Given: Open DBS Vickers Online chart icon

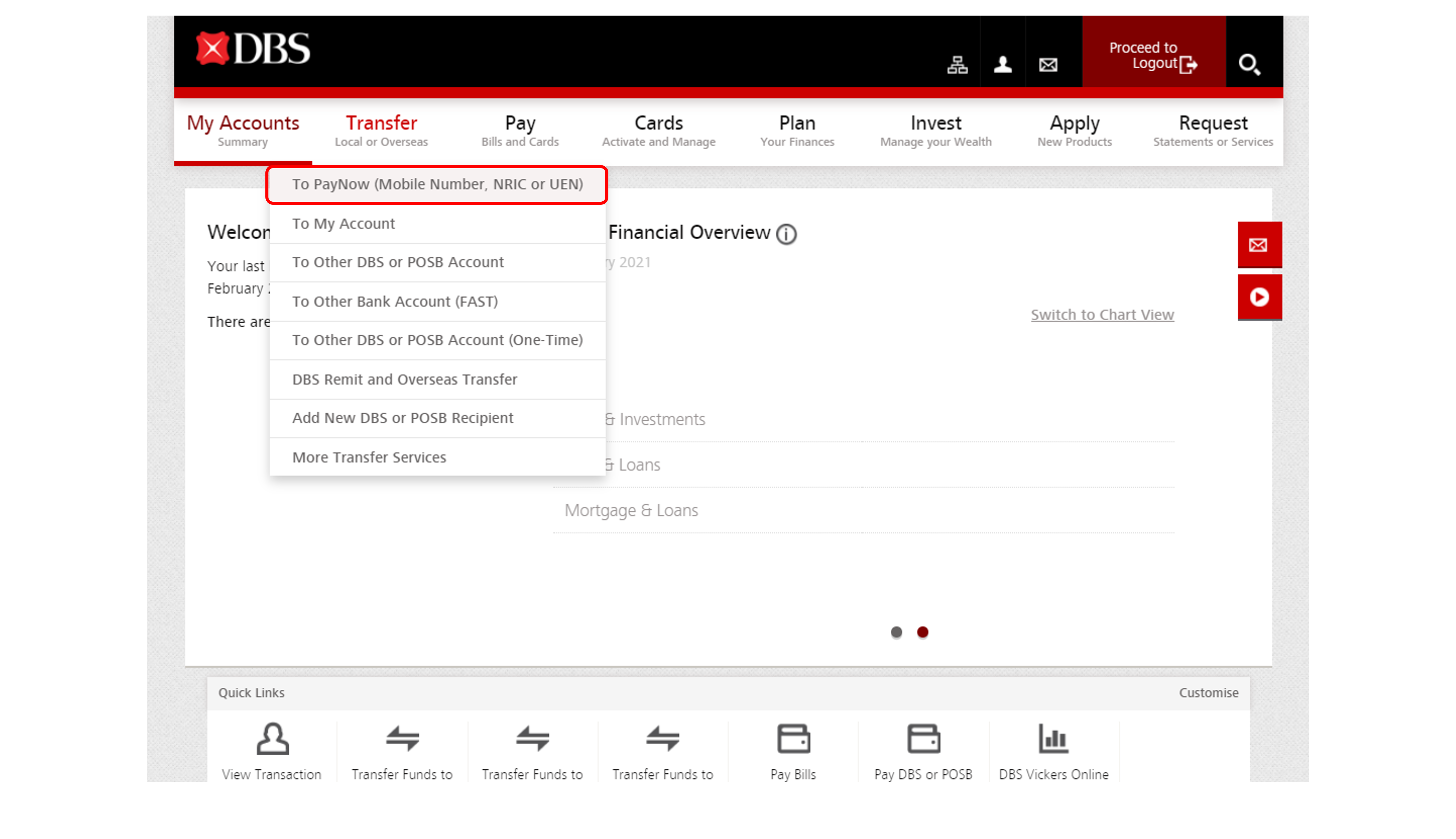Looking at the screenshot, I should [x=1053, y=739].
